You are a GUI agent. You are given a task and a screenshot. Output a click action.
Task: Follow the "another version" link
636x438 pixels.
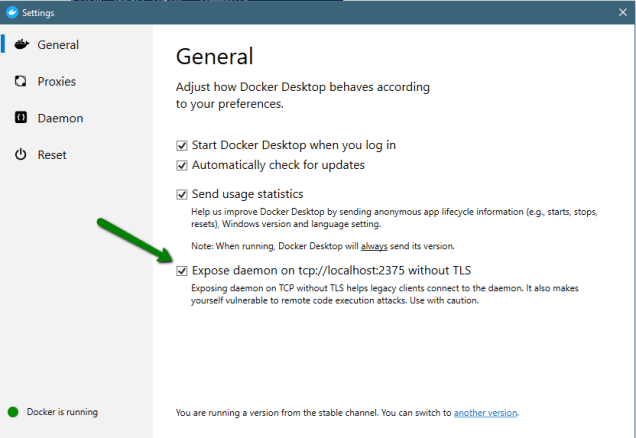(485, 412)
